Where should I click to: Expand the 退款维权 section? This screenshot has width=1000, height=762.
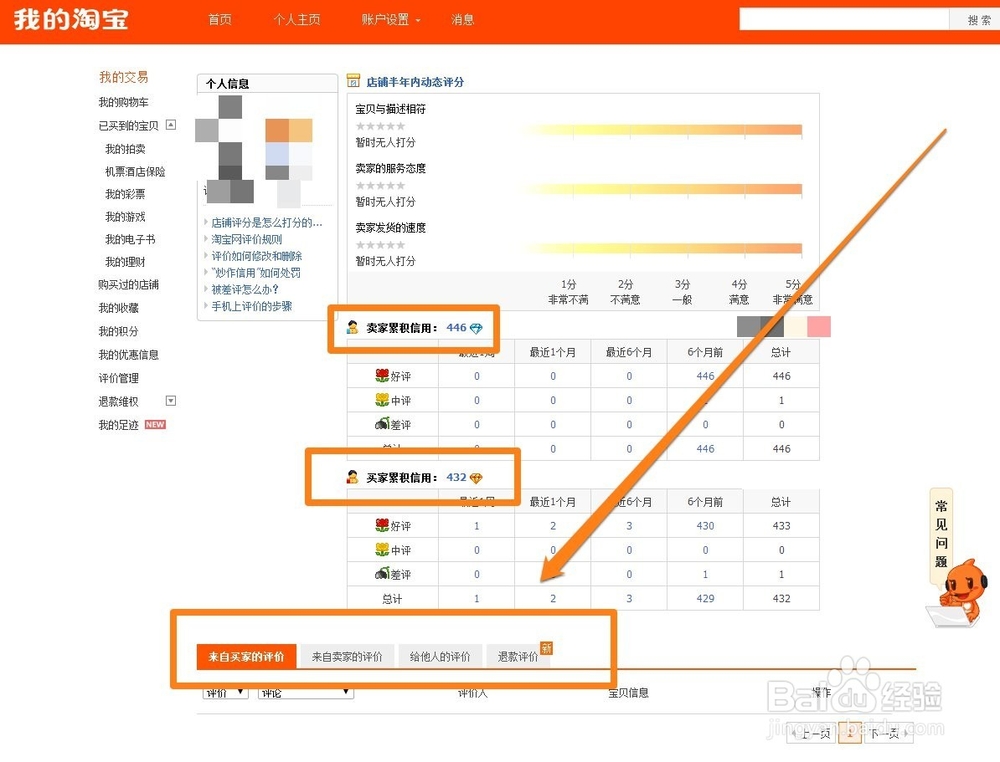pos(171,401)
